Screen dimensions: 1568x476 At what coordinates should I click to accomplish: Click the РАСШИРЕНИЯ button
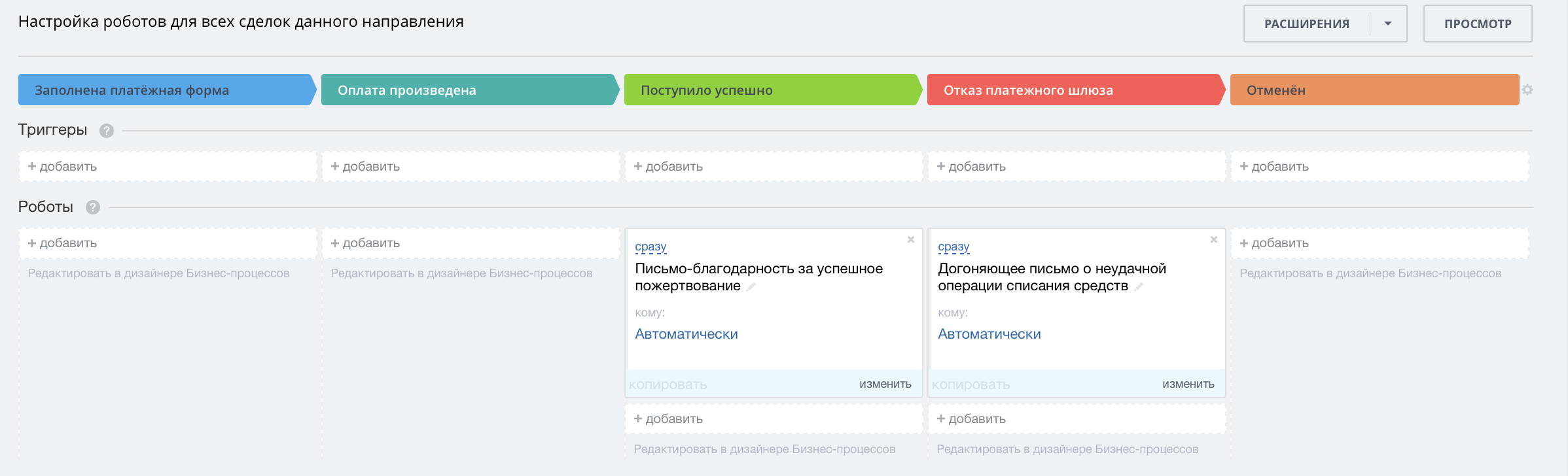1306,24
